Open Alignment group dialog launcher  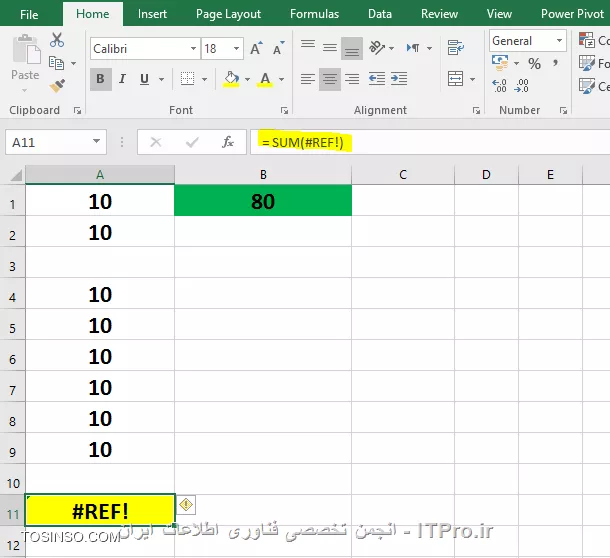[x=476, y=111]
